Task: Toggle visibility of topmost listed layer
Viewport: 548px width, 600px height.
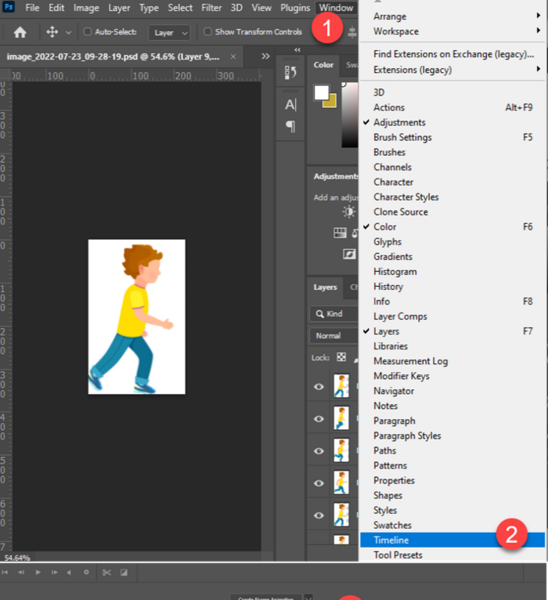Action: (319, 386)
